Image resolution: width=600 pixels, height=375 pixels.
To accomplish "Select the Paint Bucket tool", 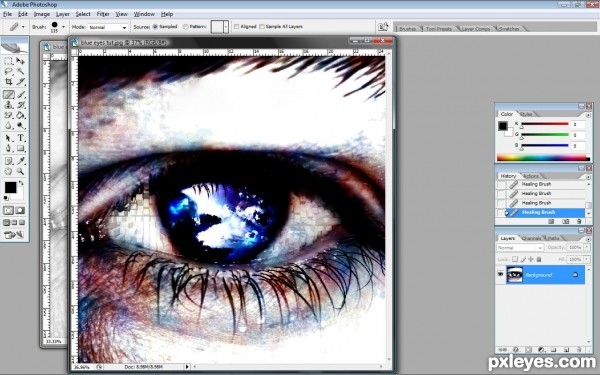I will tap(20, 115).
